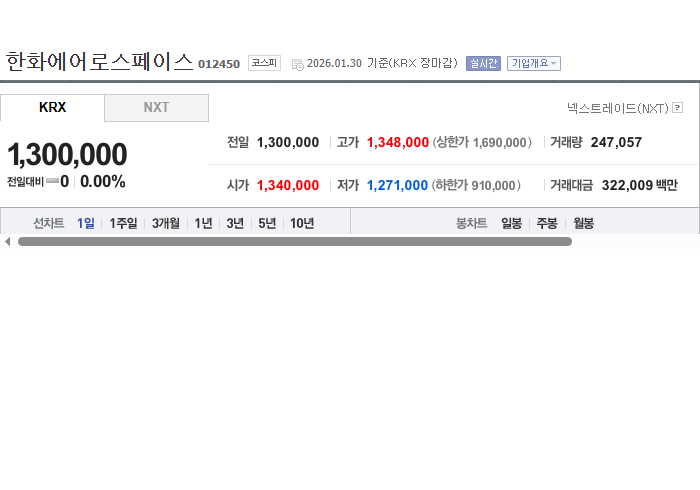Click the 봉차트 label
The width and height of the screenshot is (700, 490).
[x=471, y=223]
